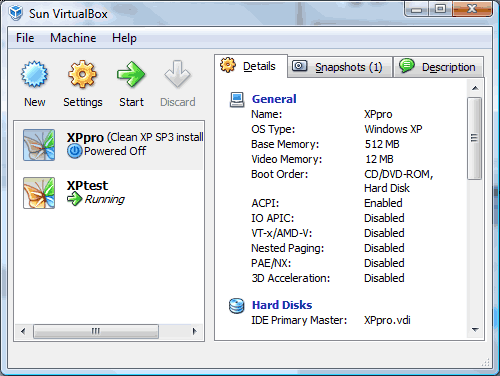Open the Settings gear icon
Screen dimensions: 500x376
[x=82, y=74]
